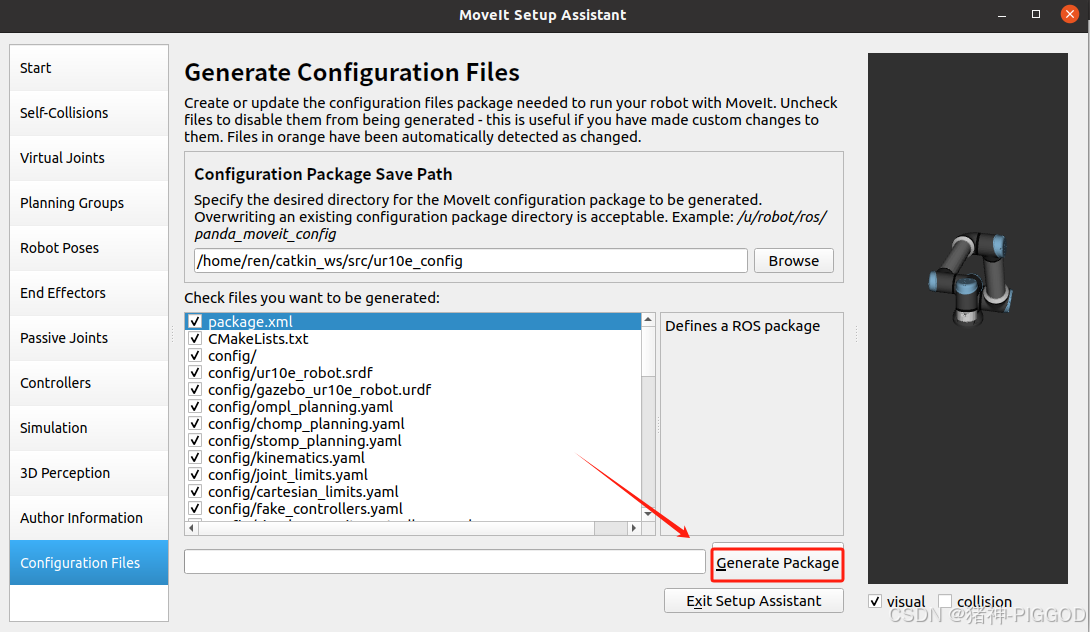Go to Self-Collisions step
Viewport: 1090px width, 632px height.
tap(89, 113)
